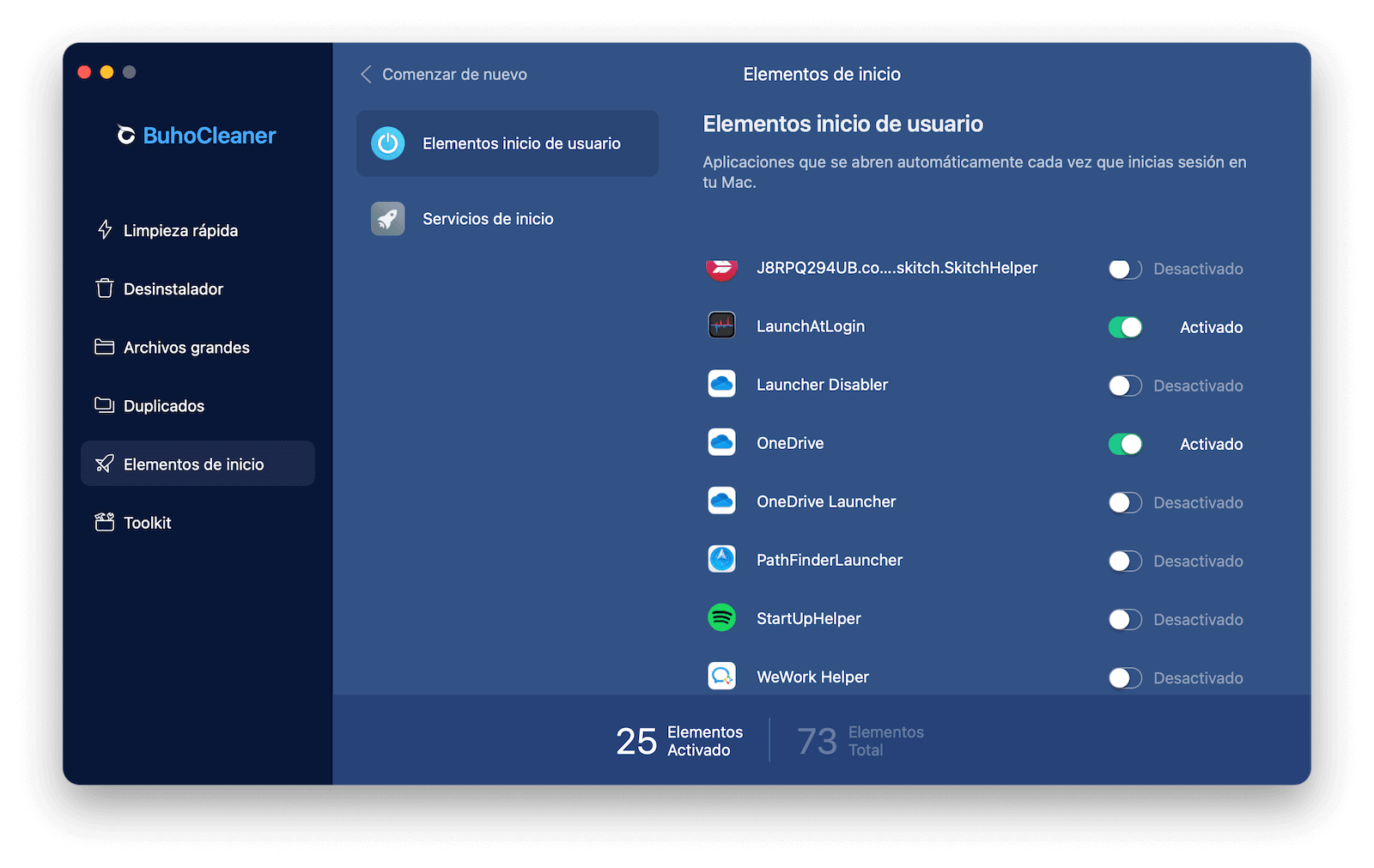The height and width of the screenshot is (868, 1374).
Task: Click the StartUpHelper item name
Action: point(808,618)
